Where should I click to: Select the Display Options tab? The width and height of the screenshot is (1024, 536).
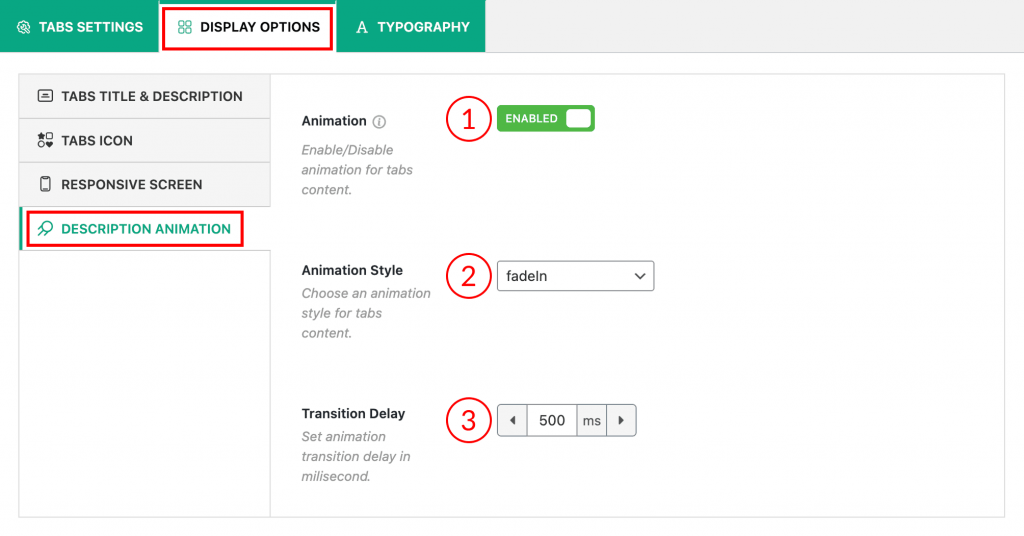click(x=248, y=27)
